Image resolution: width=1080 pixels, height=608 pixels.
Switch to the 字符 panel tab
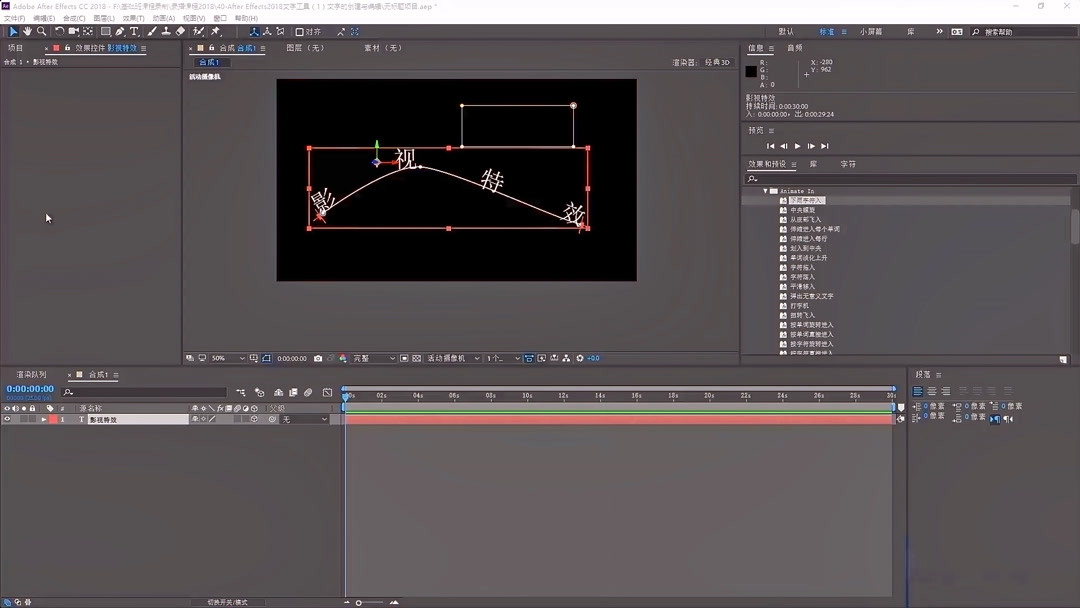coord(848,164)
